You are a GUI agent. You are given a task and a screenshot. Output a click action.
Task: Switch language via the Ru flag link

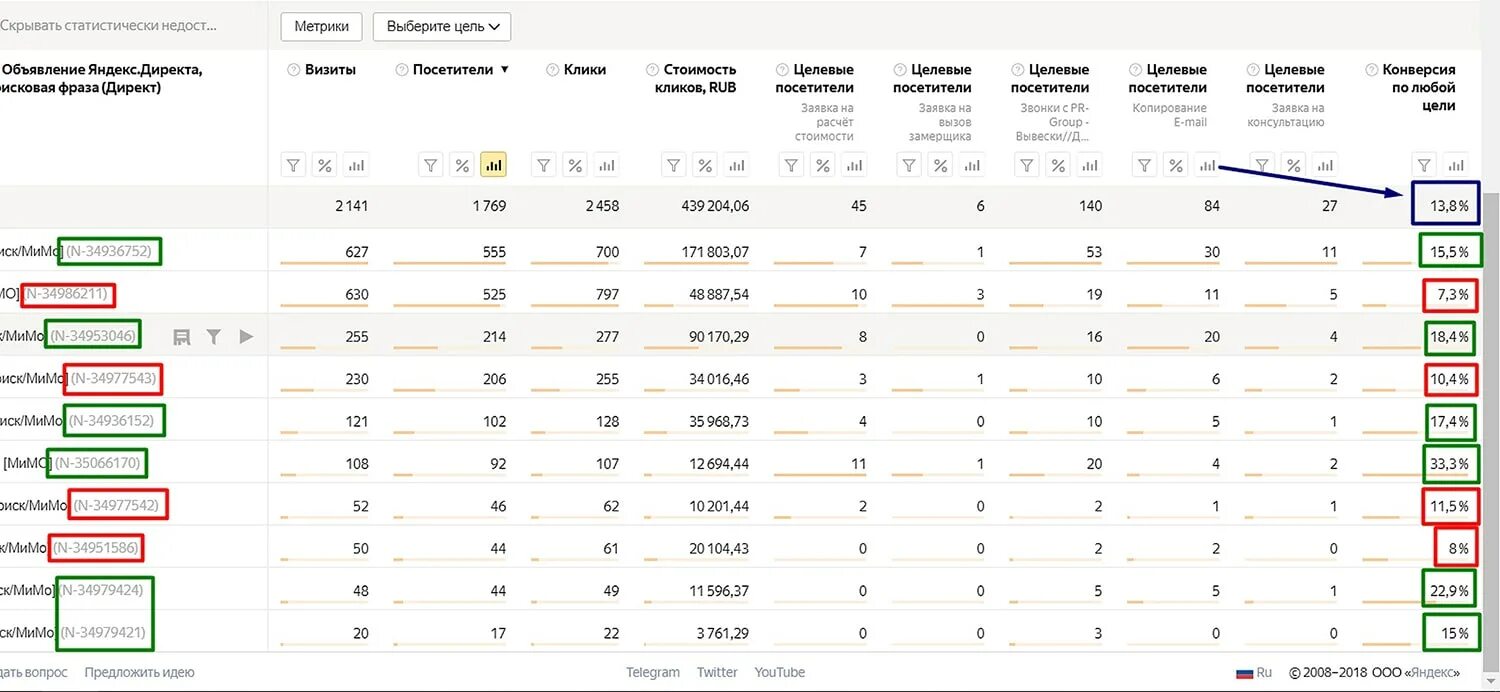1254,673
